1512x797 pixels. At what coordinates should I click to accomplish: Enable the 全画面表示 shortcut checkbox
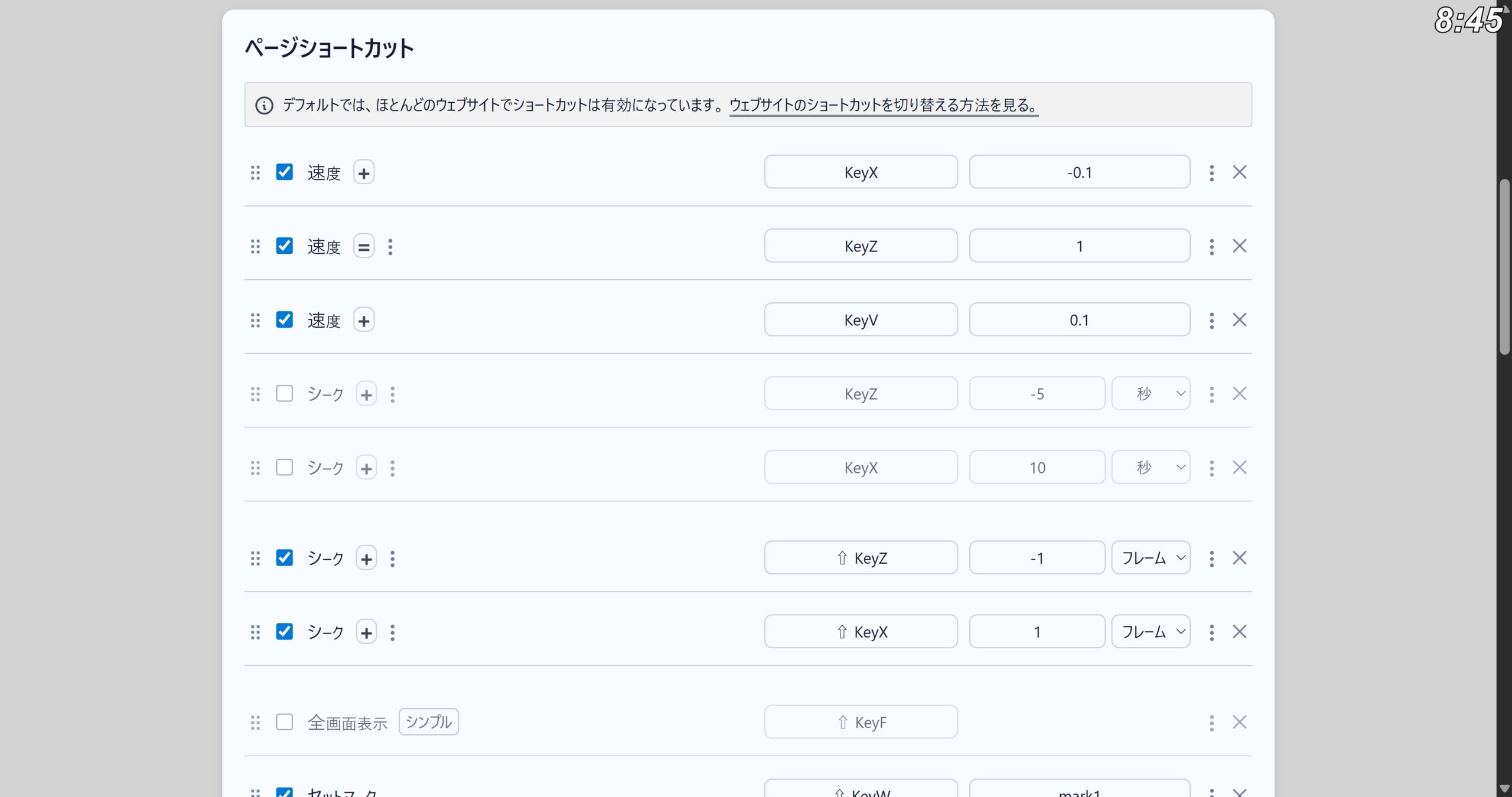coord(285,722)
